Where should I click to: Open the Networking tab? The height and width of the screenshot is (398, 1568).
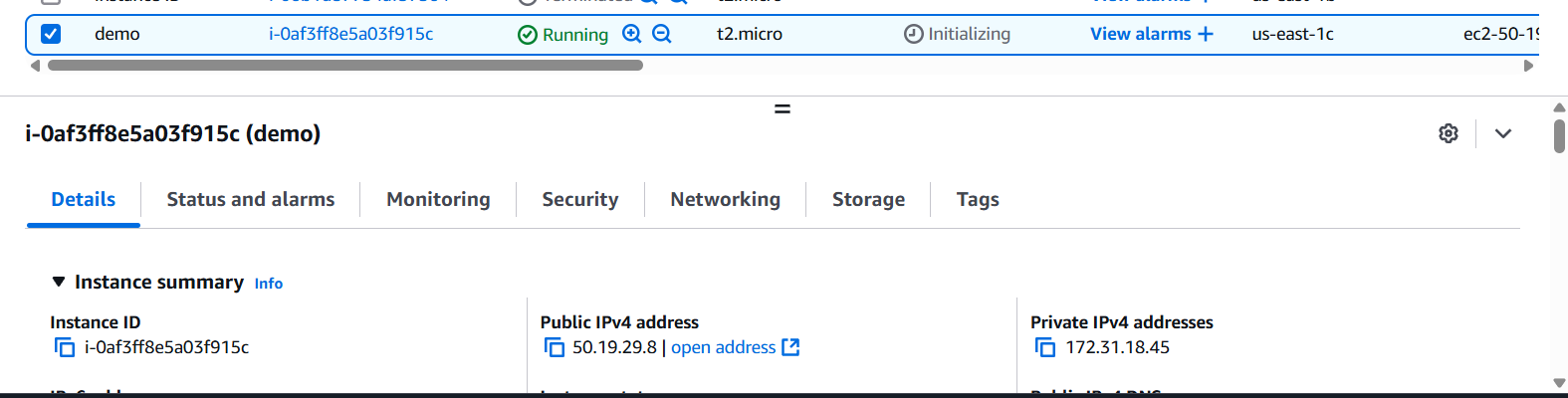pyautogui.click(x=726, y=199)
